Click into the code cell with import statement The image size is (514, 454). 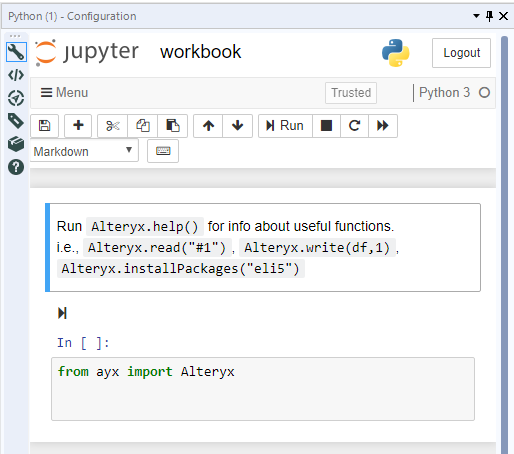click(x=263, y=389)
